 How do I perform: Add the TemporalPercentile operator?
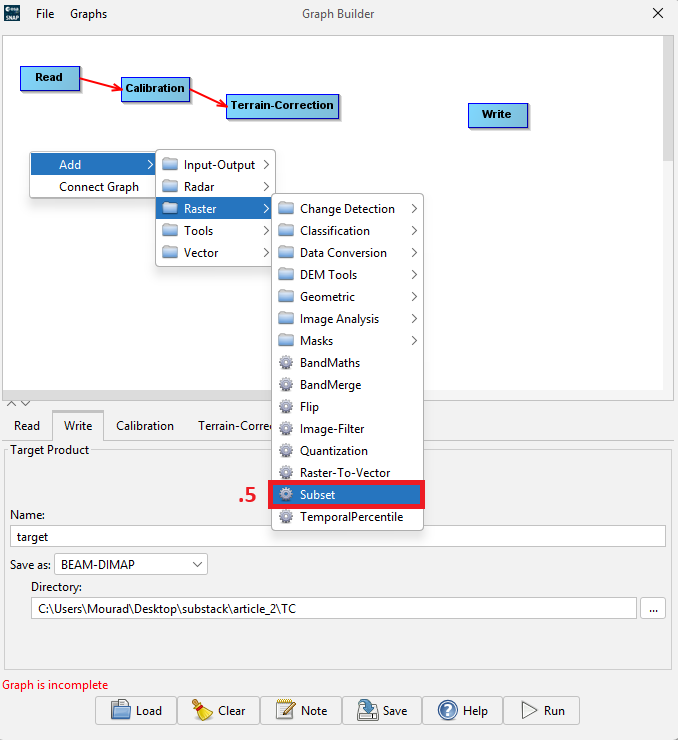point(347,517)
